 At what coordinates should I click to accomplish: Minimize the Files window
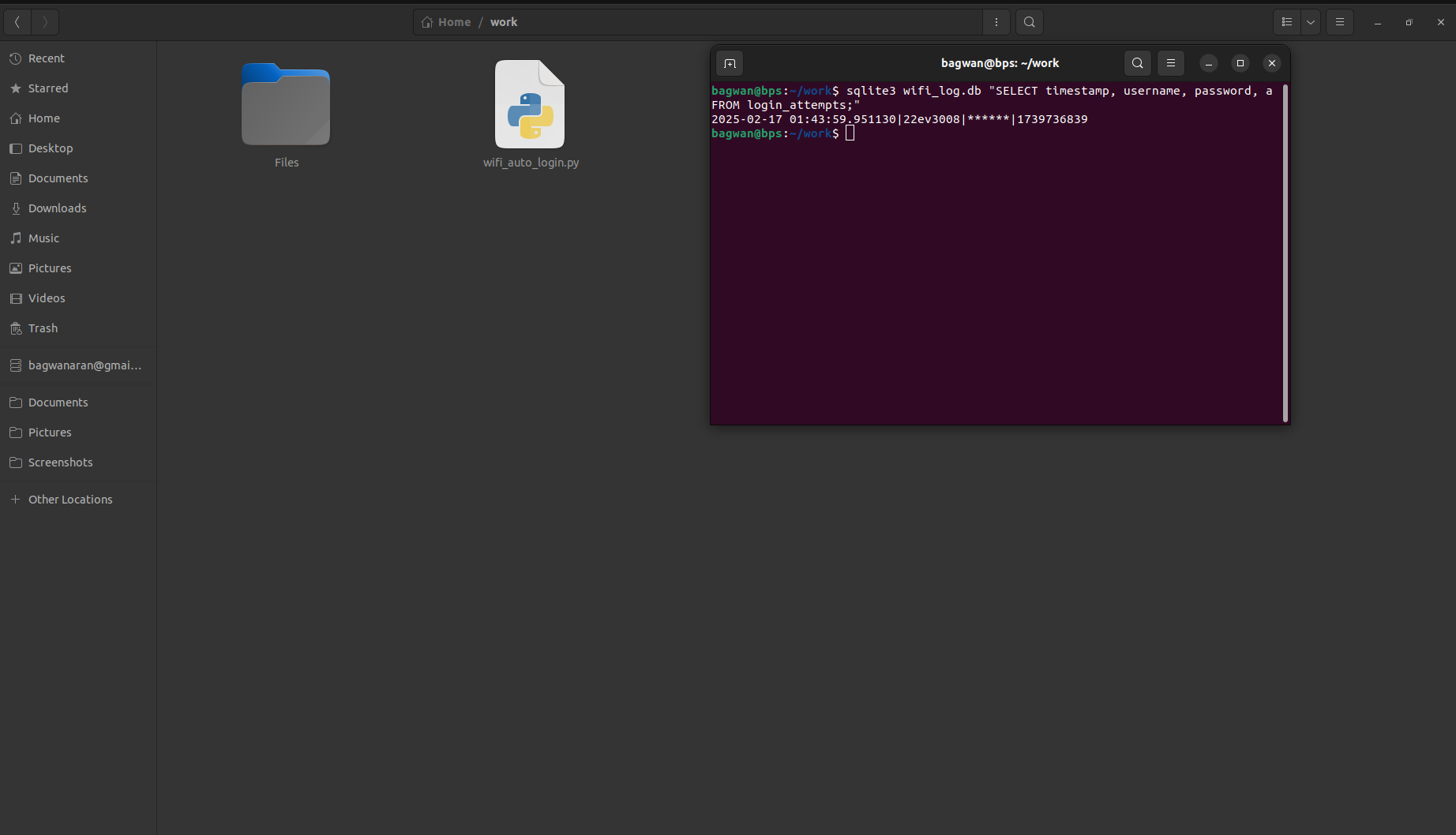pyautogui.click(x=1378, y=22)
